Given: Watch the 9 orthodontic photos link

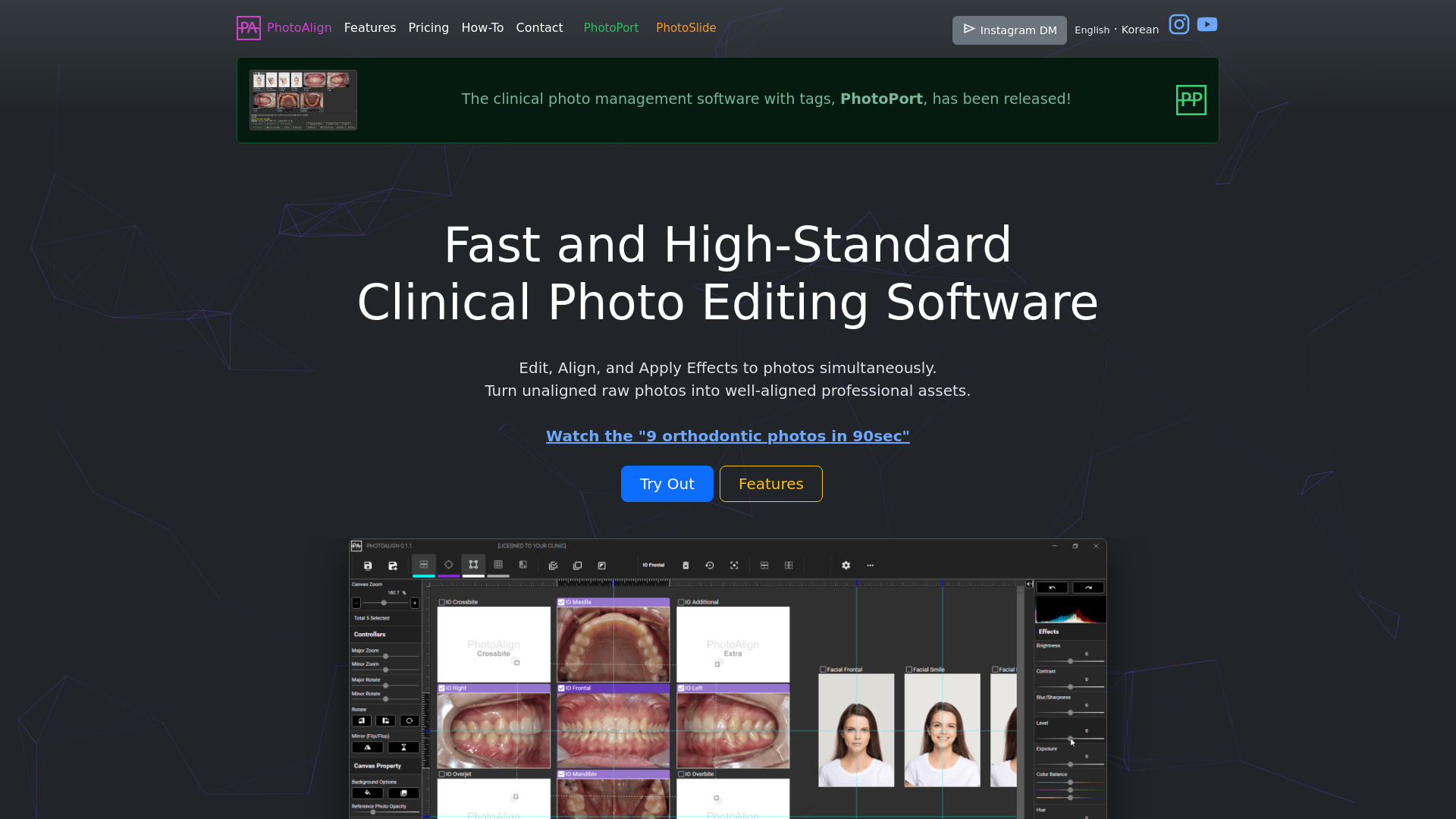Looking at the screenshot, I should point(727,436).
